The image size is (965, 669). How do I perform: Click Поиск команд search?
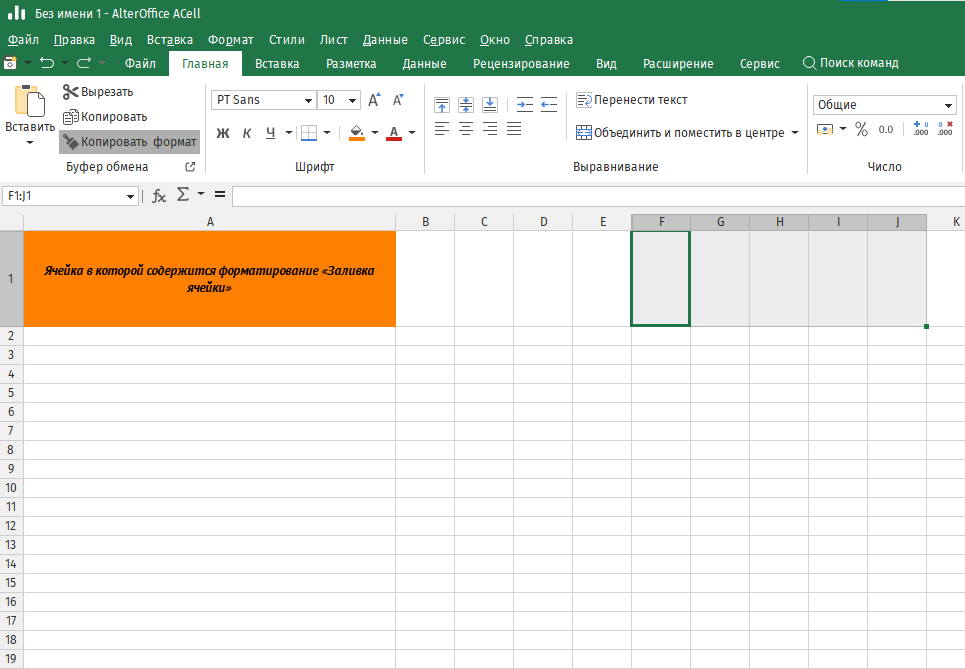click(851, 63)
